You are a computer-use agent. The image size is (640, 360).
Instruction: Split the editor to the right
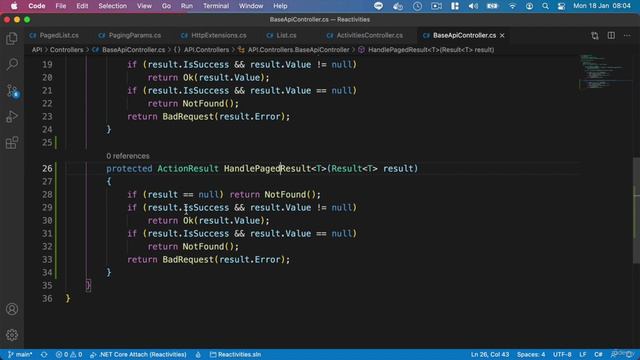tap(611, 36)
